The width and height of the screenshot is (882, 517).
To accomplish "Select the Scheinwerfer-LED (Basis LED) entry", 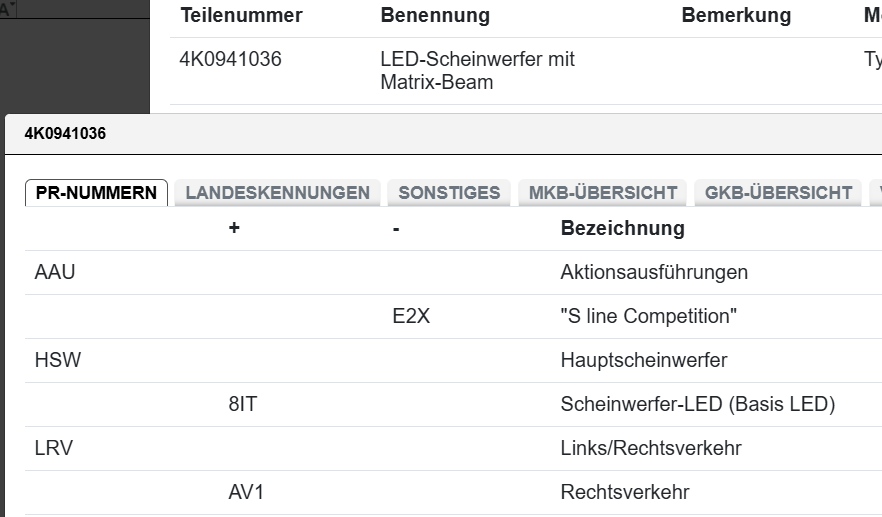I will point(697,404).
